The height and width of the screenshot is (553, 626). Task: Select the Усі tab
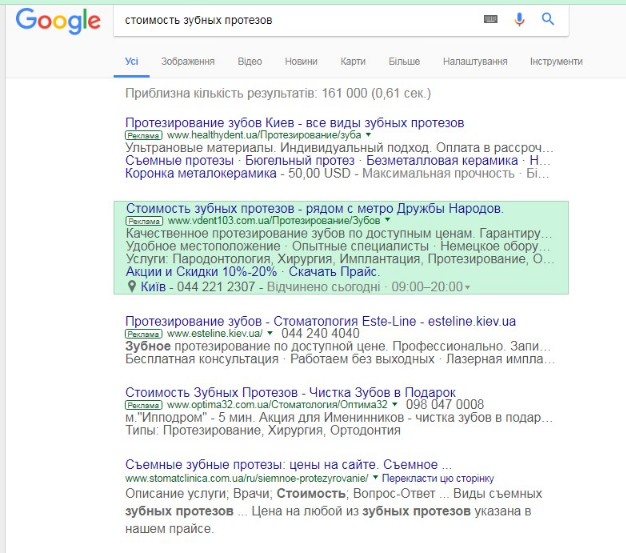132,61
